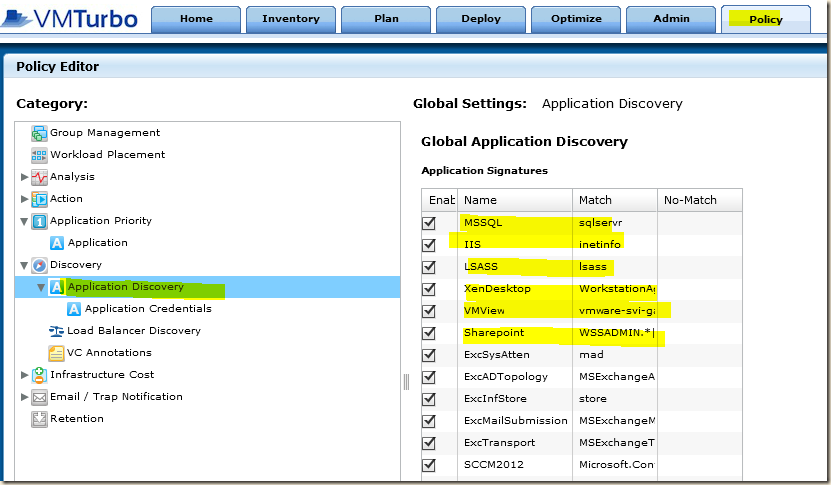
Task: Switch to the Inventory tab
Action: 291,19
